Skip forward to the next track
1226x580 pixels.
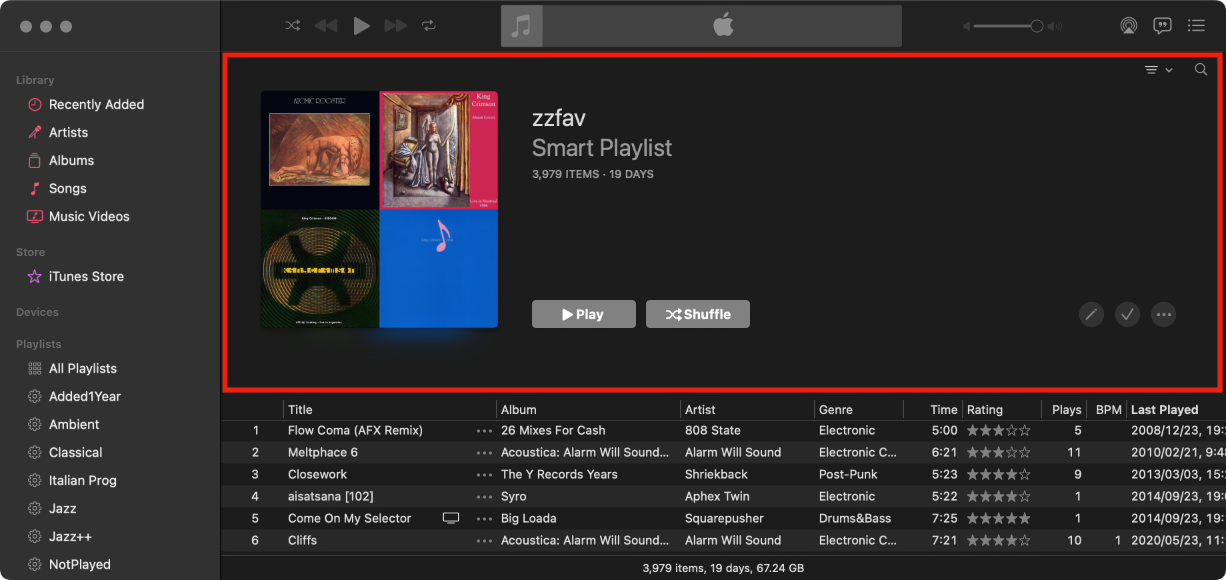pos(396,26)
